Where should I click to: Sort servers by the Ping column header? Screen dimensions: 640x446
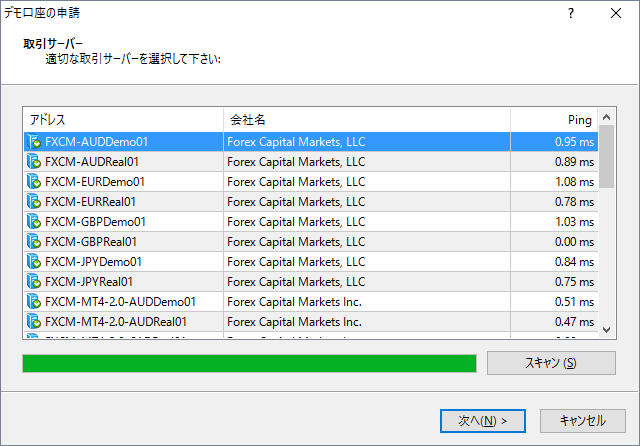(554, 120)
